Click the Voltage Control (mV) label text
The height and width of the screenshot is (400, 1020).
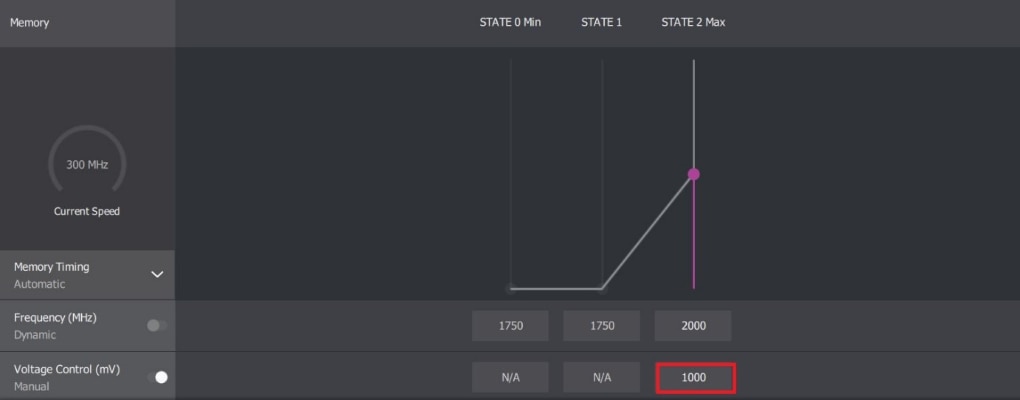coord(66,369)
